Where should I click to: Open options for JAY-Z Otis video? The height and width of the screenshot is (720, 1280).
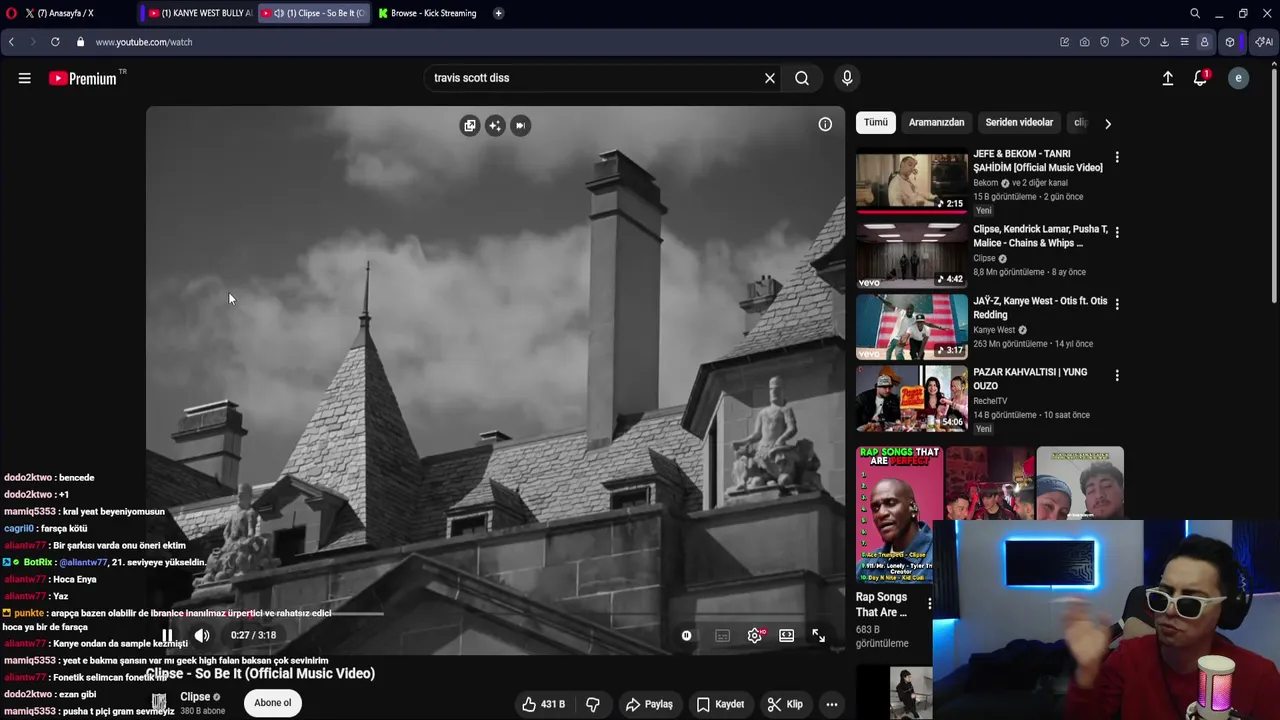[1117, 304]
